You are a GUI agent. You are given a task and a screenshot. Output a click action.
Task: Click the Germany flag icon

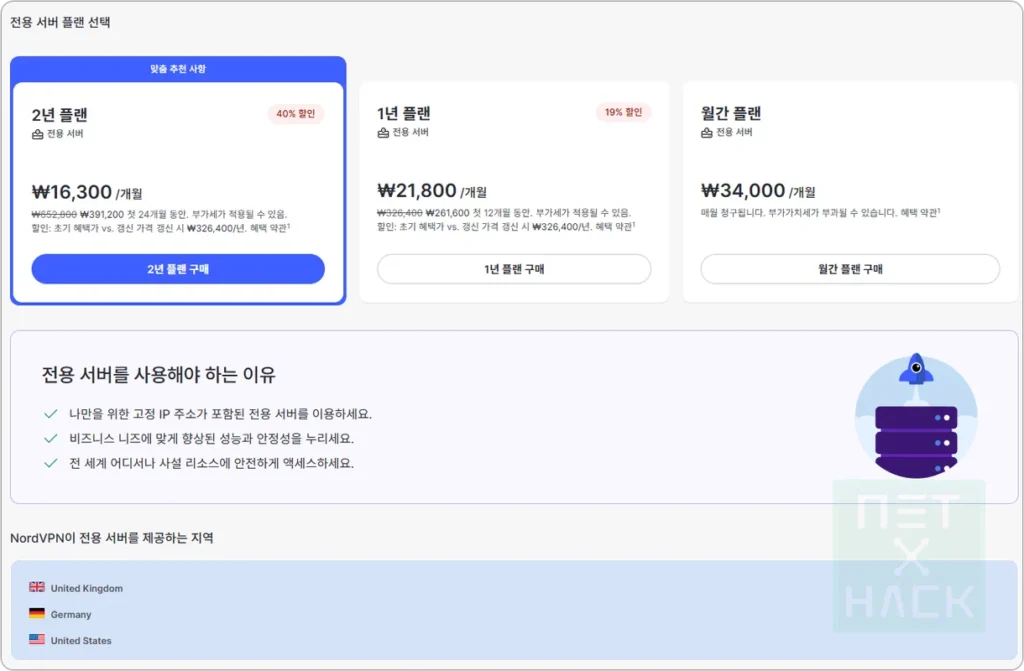[37, 614]
